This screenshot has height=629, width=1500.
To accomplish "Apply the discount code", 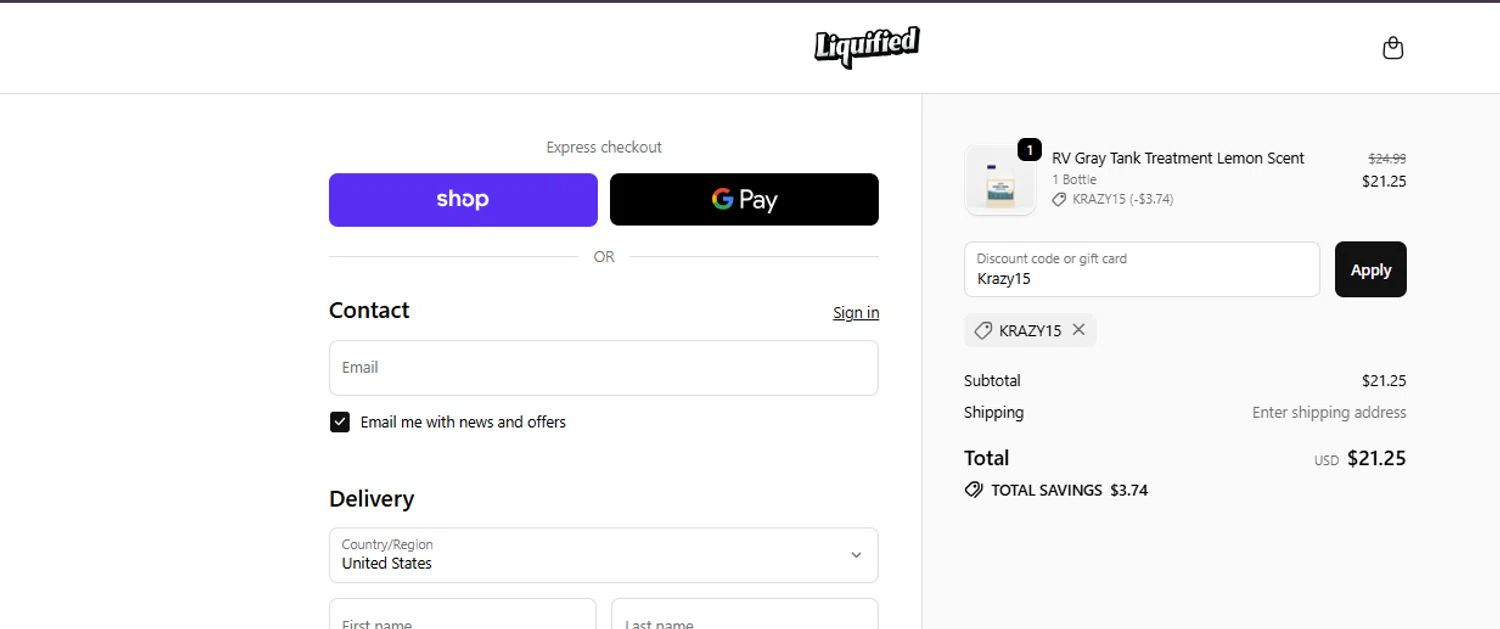I will pyautogui.click(x=1370, y=269).
